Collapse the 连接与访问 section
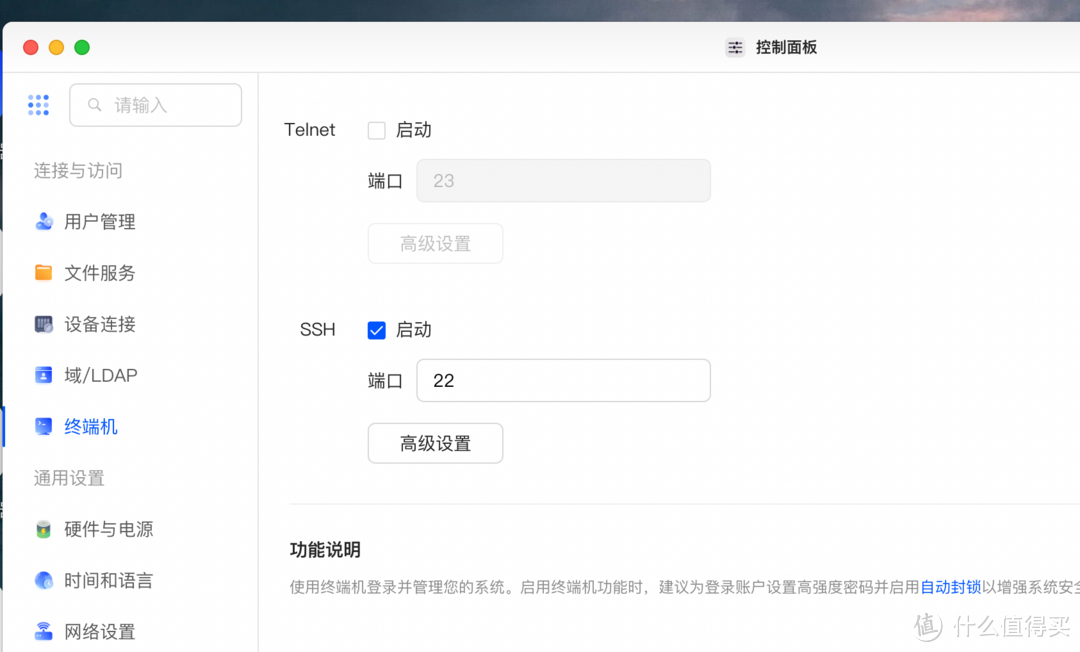Image resolution: width=1080 pixels, height=652 pixels. 78,171
